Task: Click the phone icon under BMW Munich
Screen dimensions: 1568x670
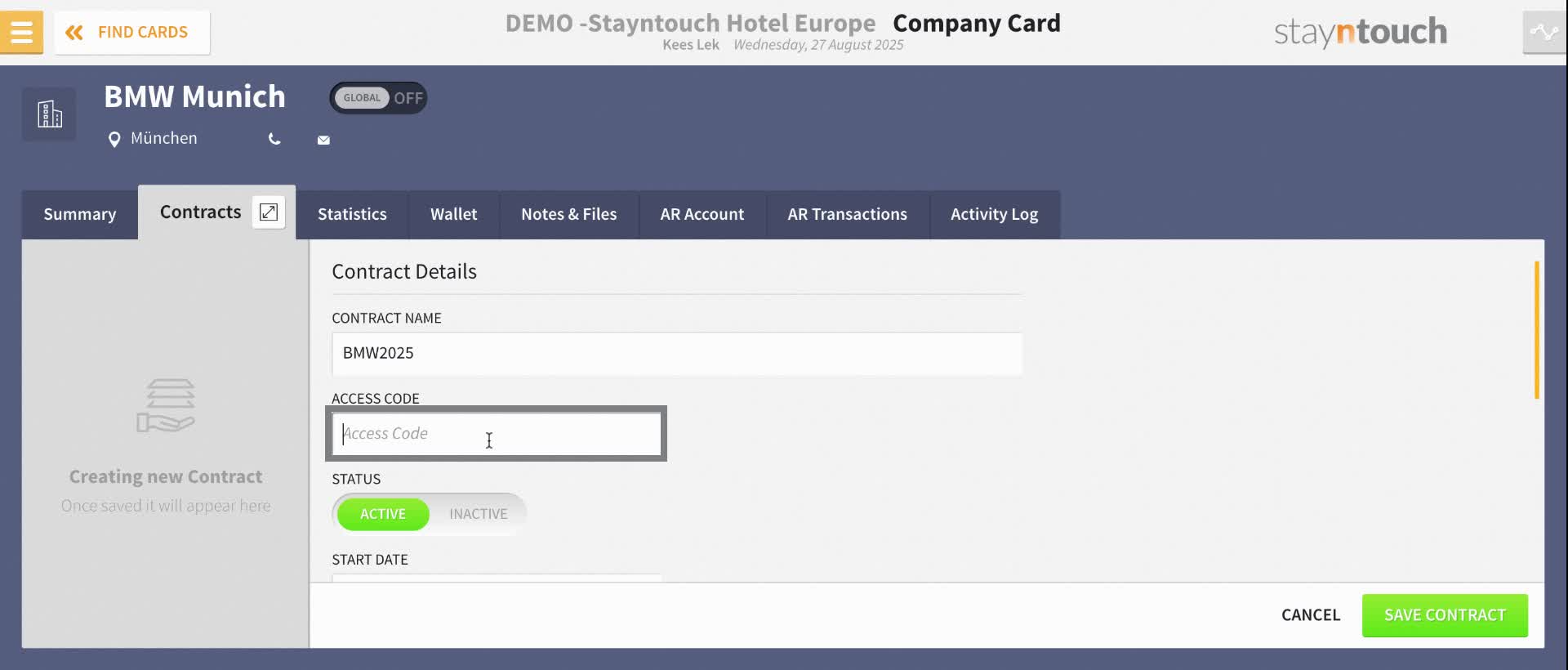Action: (x=274, y=140)
